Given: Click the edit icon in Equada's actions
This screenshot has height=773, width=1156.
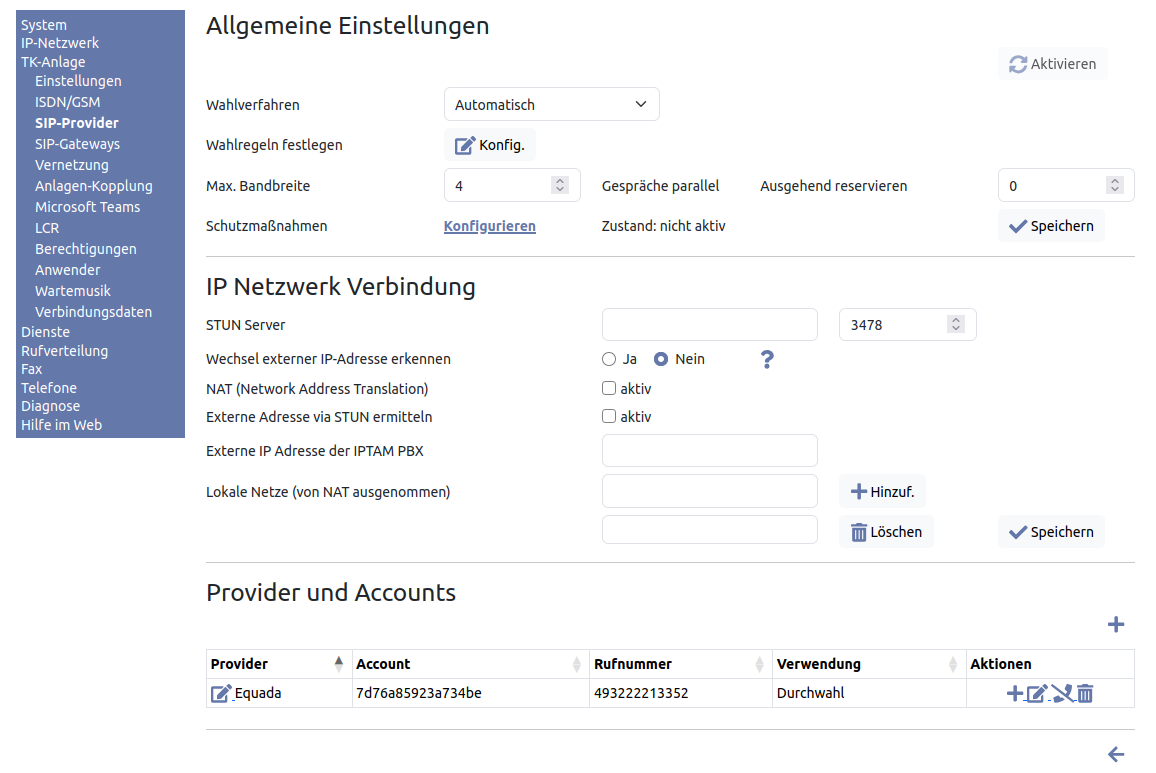Looking at the screenshot, I should click(x=1037, y=693).
